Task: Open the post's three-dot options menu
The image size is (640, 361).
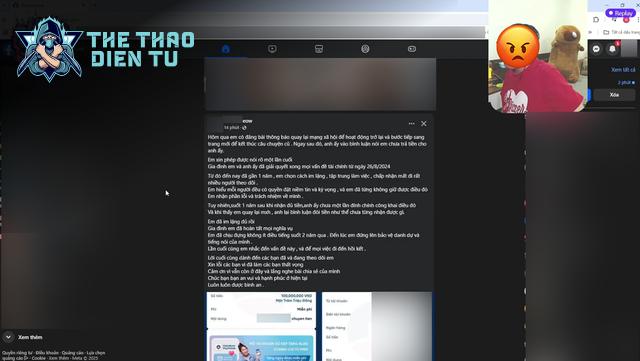Action: [411, 123]
